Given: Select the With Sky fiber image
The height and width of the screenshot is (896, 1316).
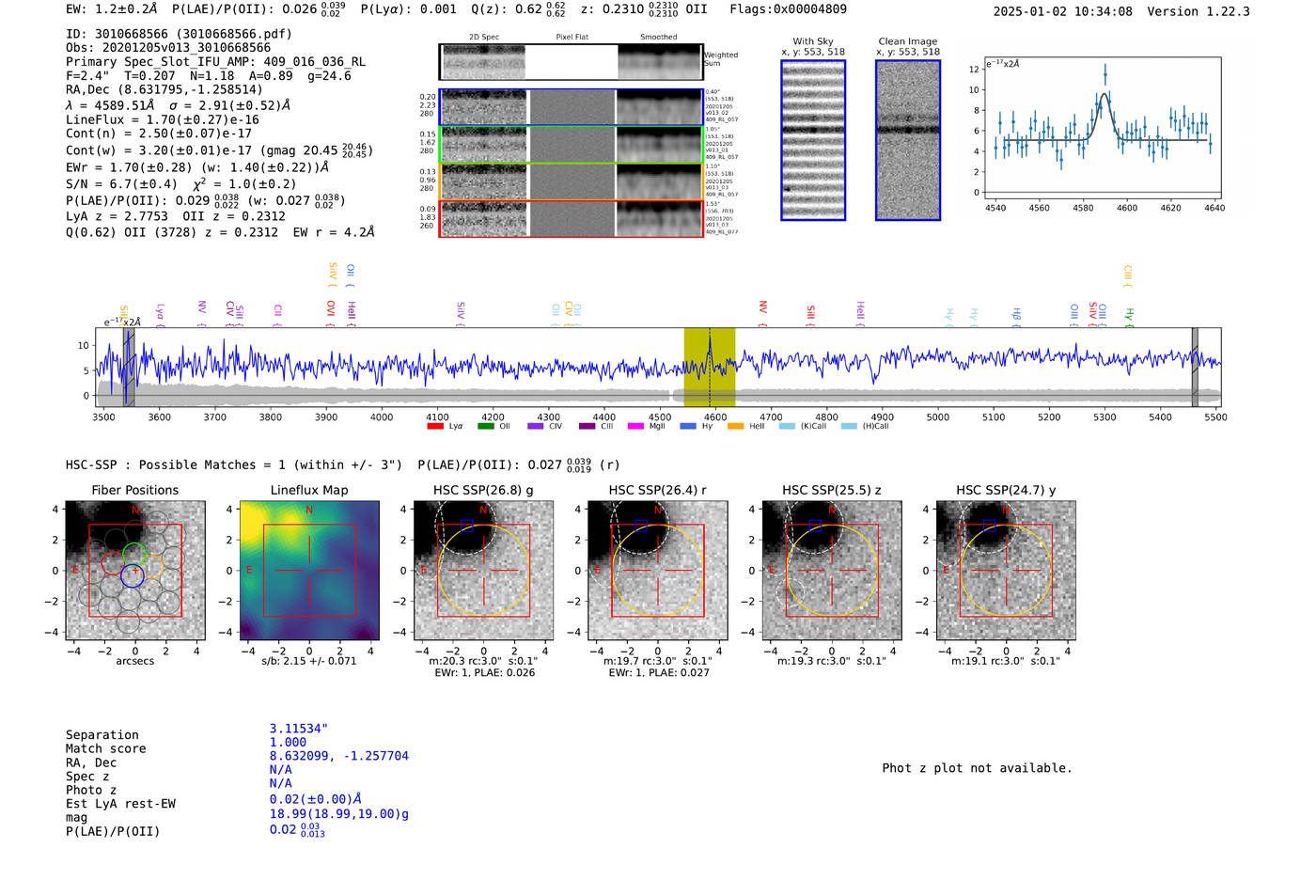Looking at the screenshot, I should click(813, 140).
